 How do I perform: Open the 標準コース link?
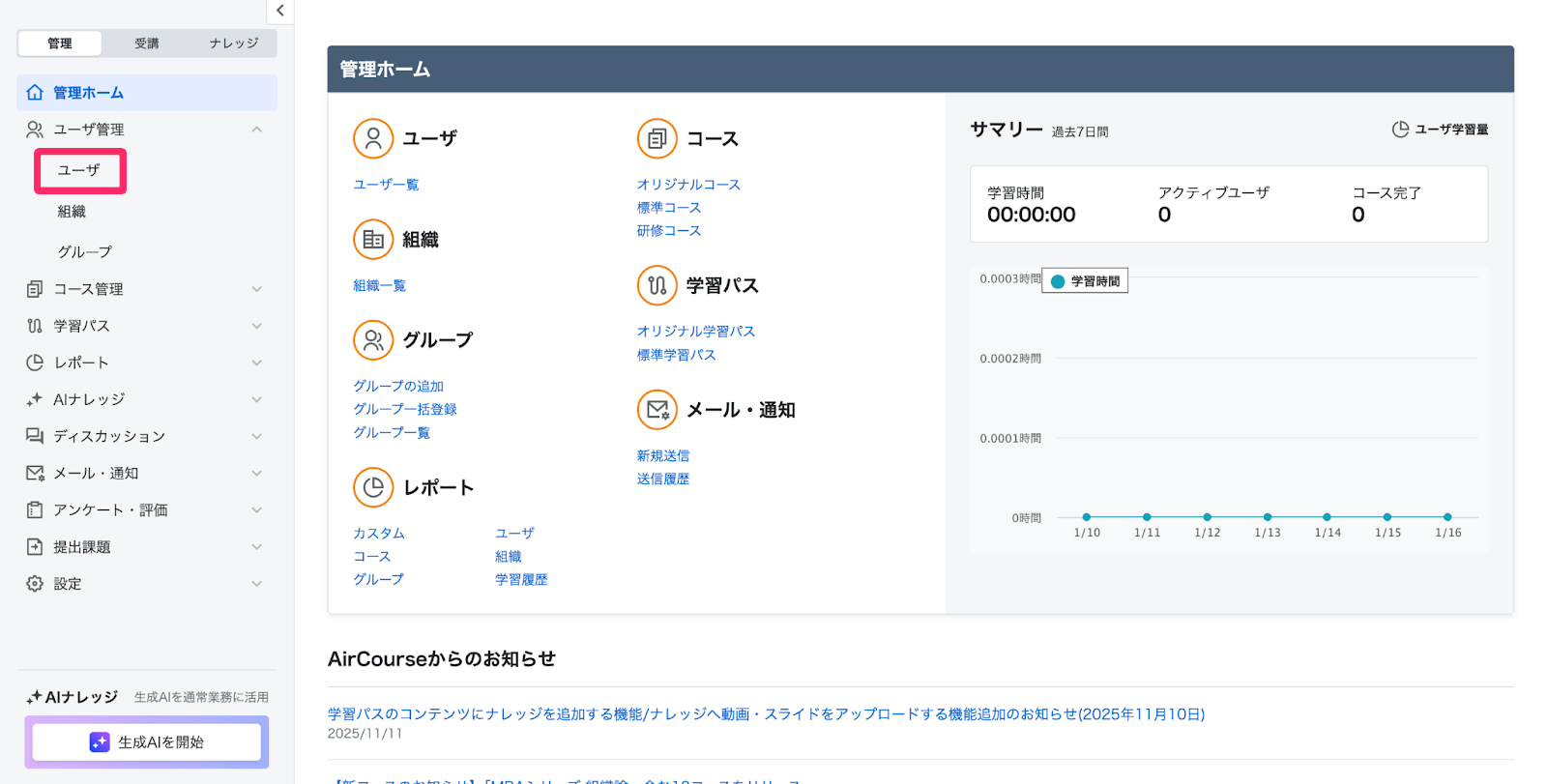[669, 208]
